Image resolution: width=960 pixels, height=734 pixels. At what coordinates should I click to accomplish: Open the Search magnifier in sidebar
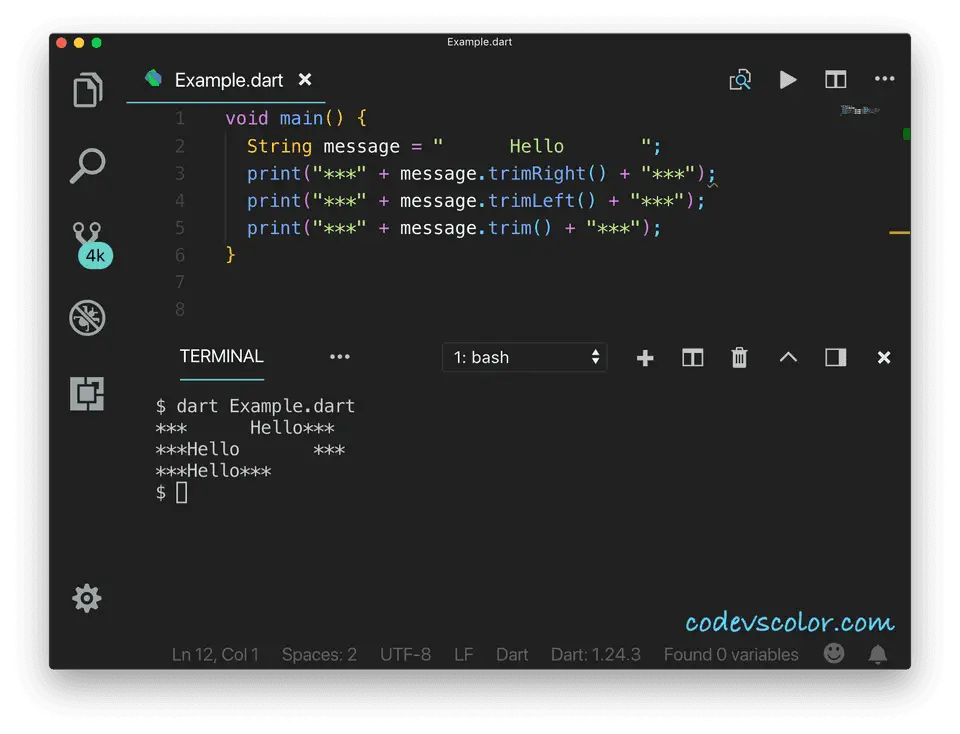[x=88, y=165]
